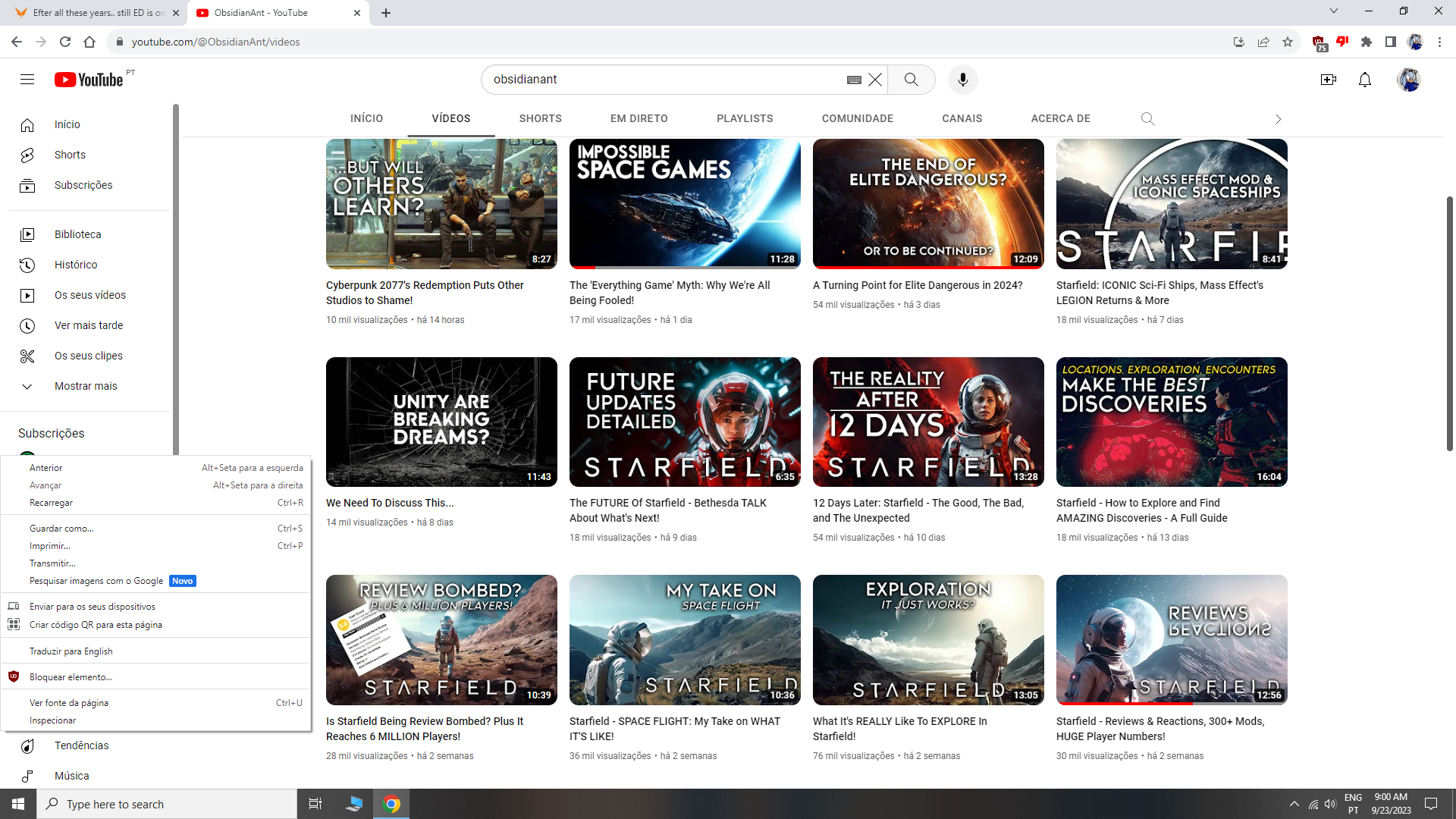Start voice search with microphone icon

[x=962, y=80]
